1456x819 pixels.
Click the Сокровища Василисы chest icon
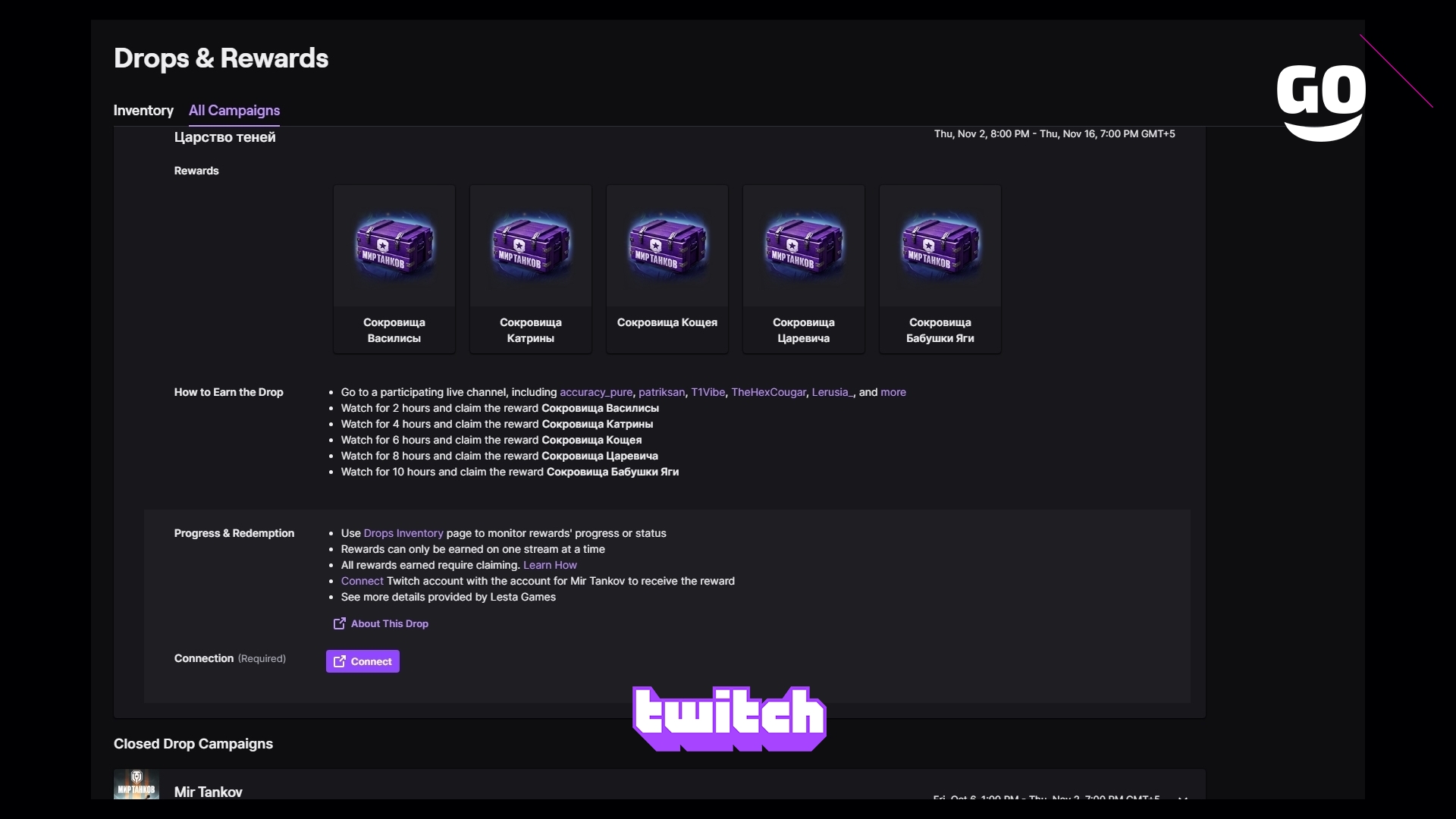tap(393, 246)
